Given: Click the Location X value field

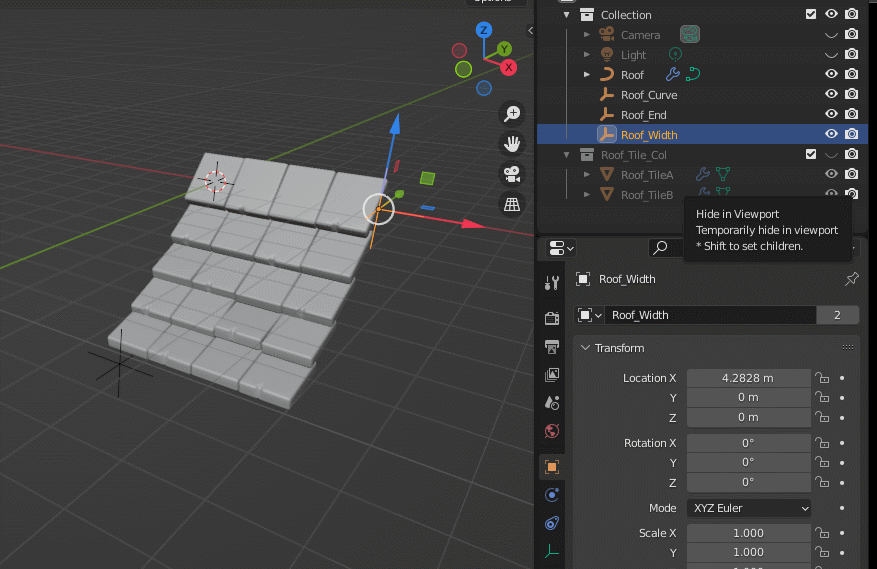Looking at the screenshot, I should [x=749, y=378].
